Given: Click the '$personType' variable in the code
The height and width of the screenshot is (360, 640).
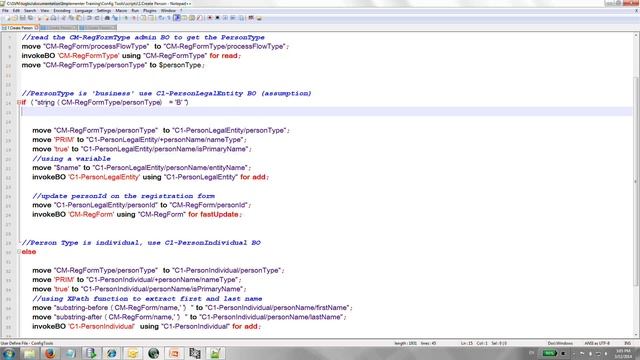Looking at the screenshot, I should point(180,65).
